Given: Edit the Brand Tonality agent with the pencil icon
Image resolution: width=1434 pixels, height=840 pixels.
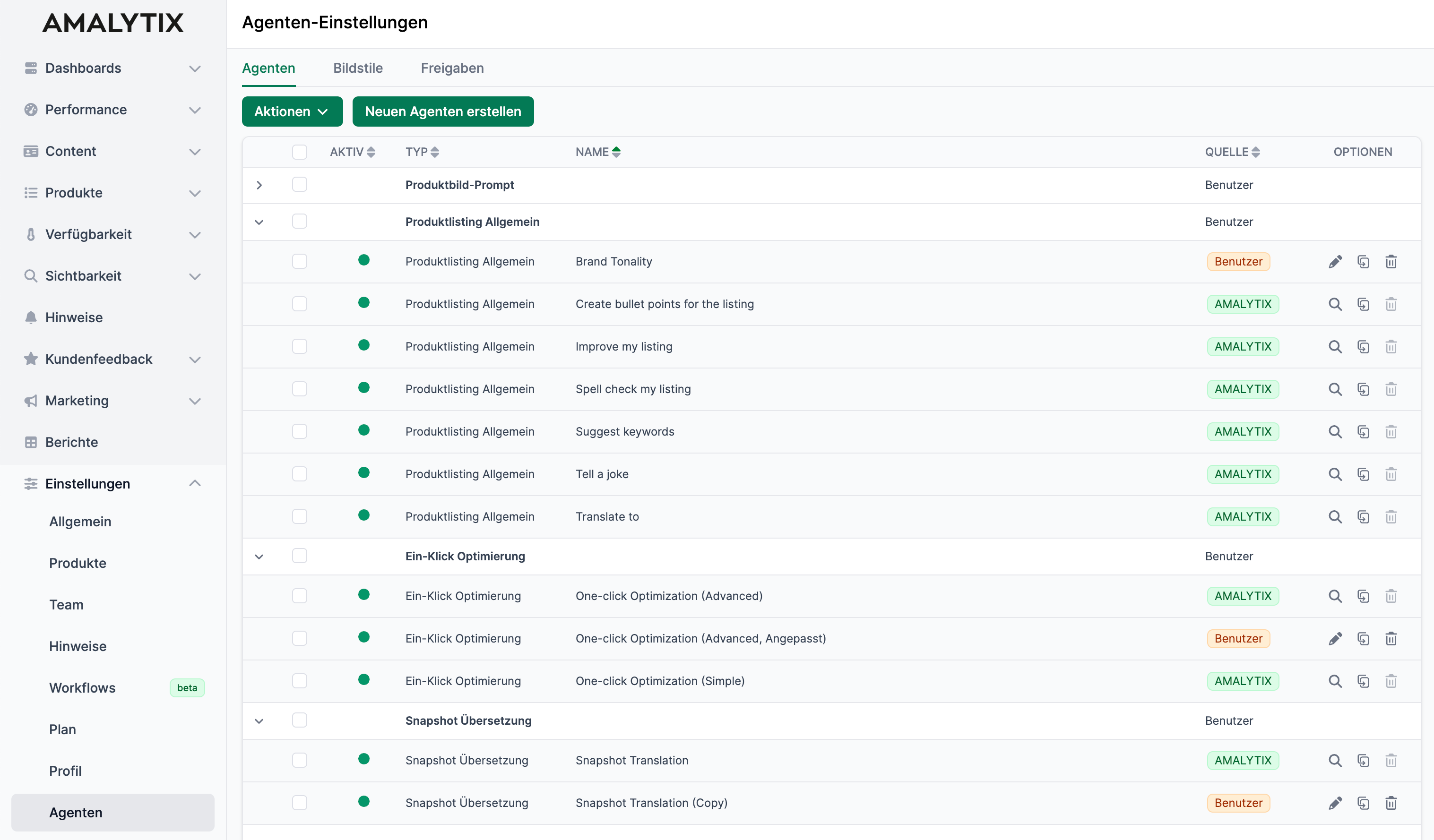Looking at the screenshot, I should (1336, 261).
